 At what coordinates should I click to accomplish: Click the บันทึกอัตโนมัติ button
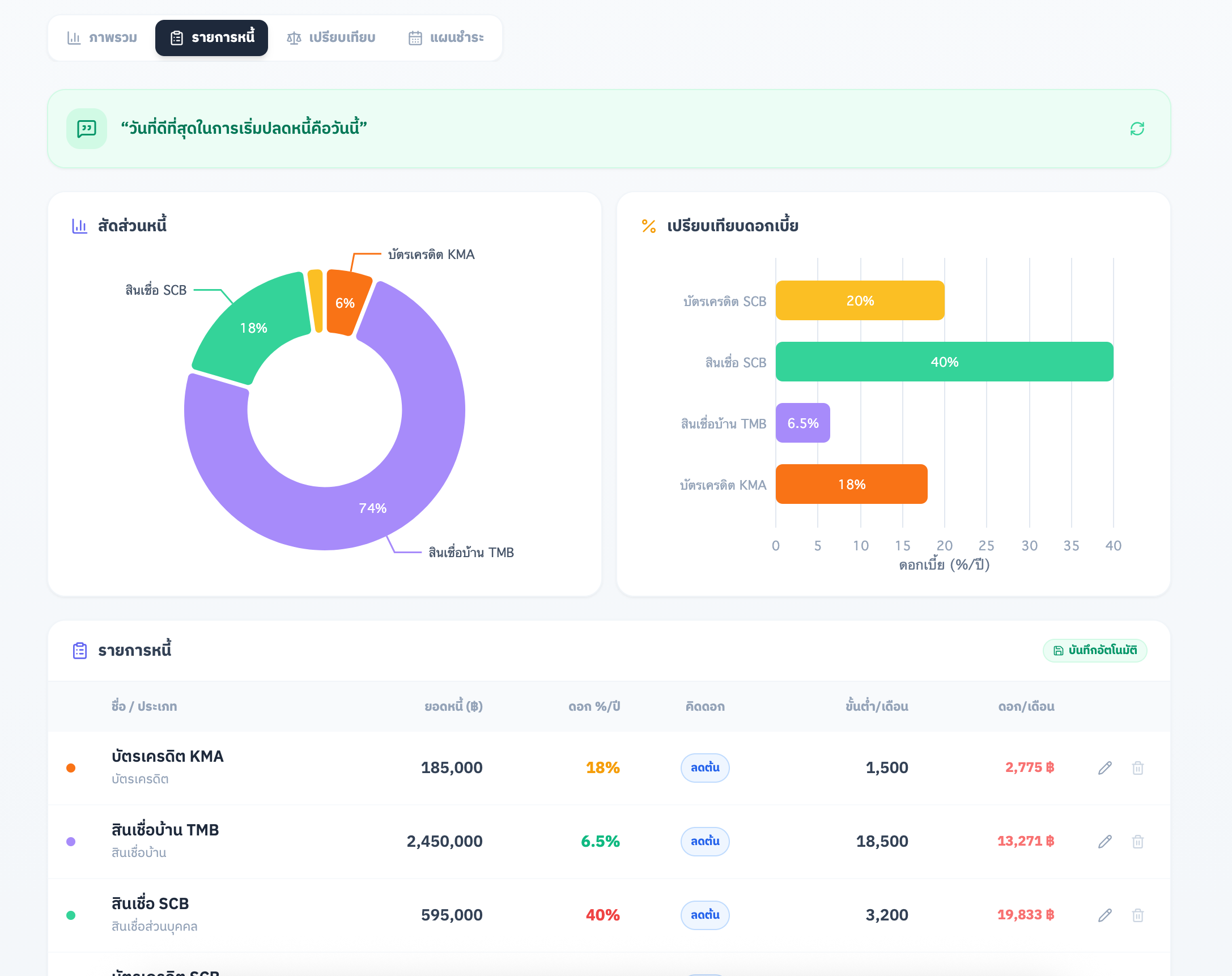click(1094, 650)
